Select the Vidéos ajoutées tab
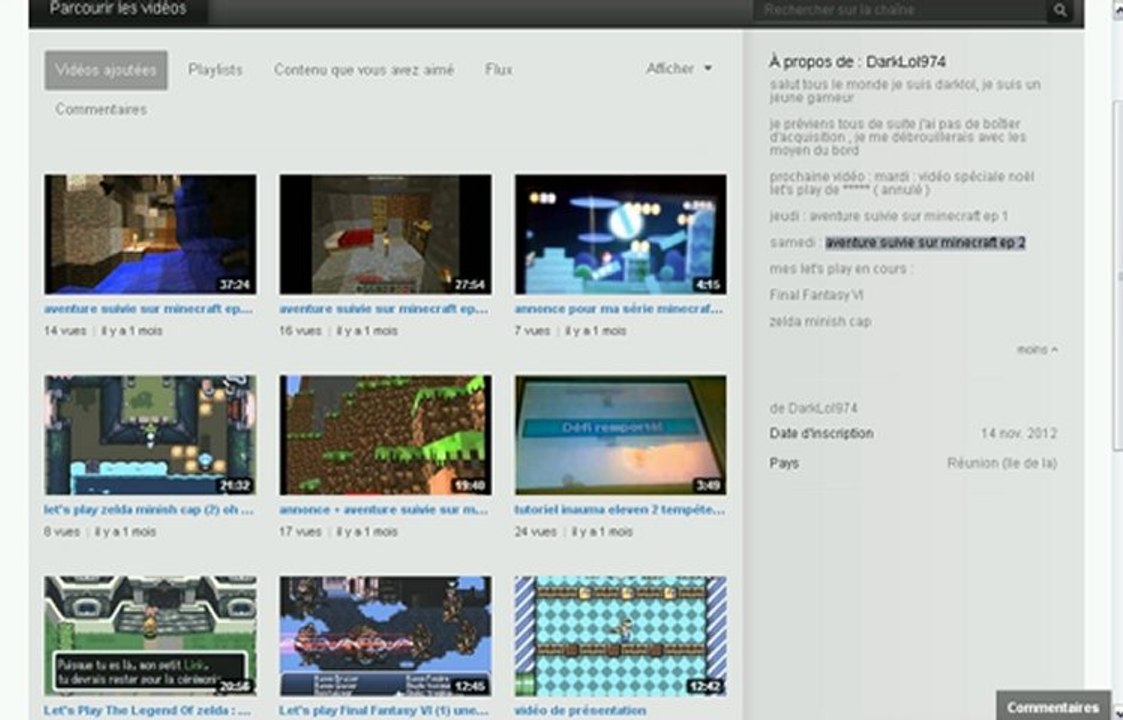Screen dimensions: 1123x720 tap(106, 70)
